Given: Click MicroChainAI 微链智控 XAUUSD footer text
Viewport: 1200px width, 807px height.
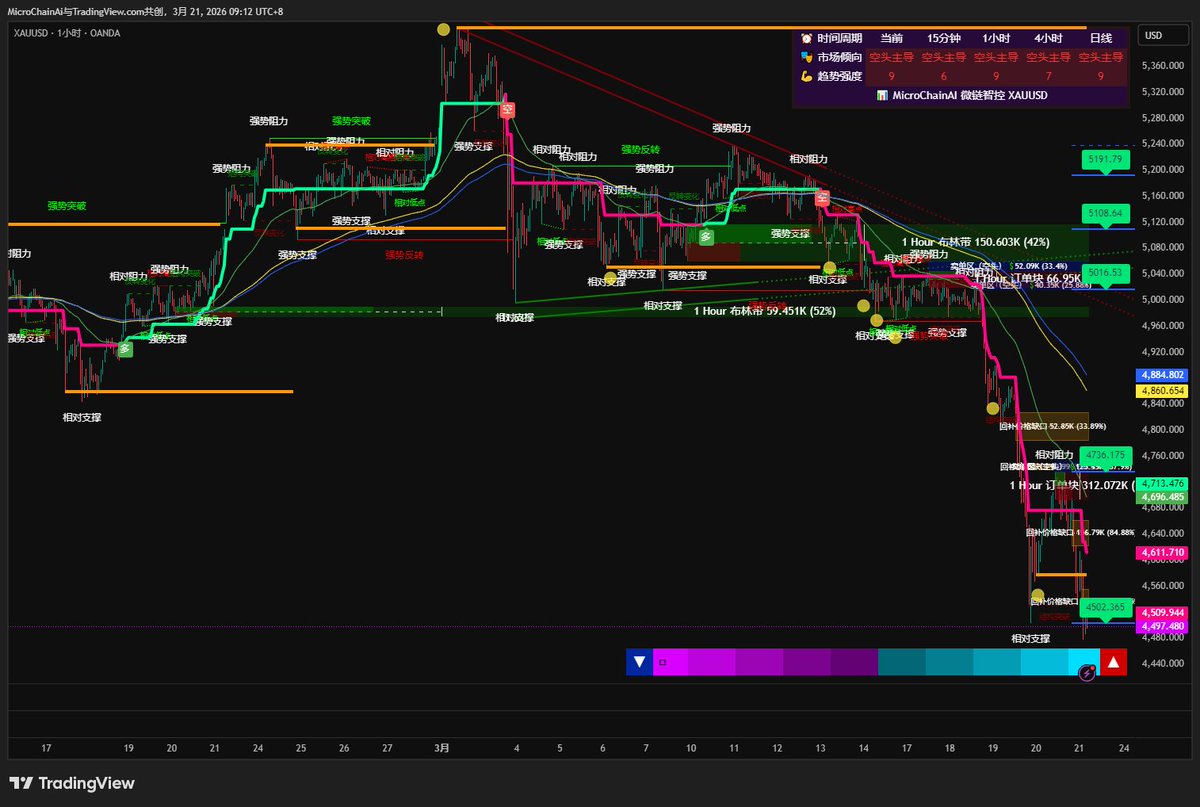Looking at the screenshot, I should click(x=969, y=95).
